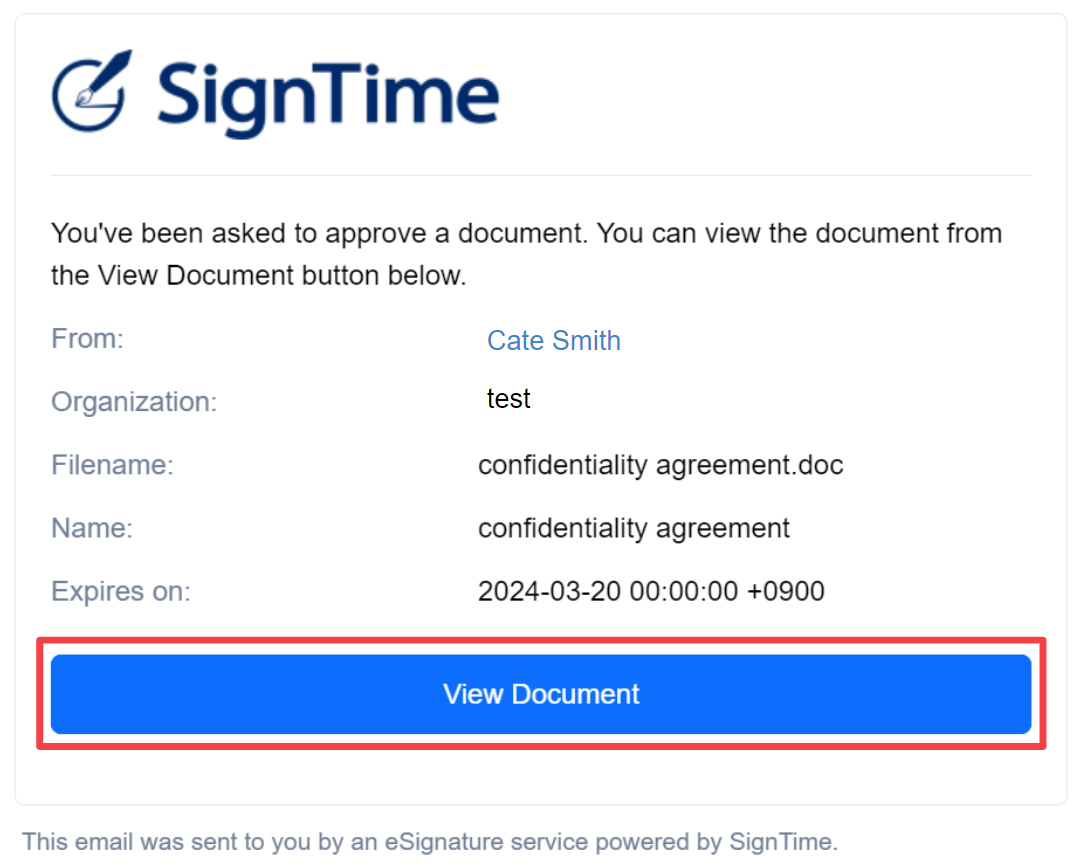Click the word SignTime in the footer

coord(780,842)
